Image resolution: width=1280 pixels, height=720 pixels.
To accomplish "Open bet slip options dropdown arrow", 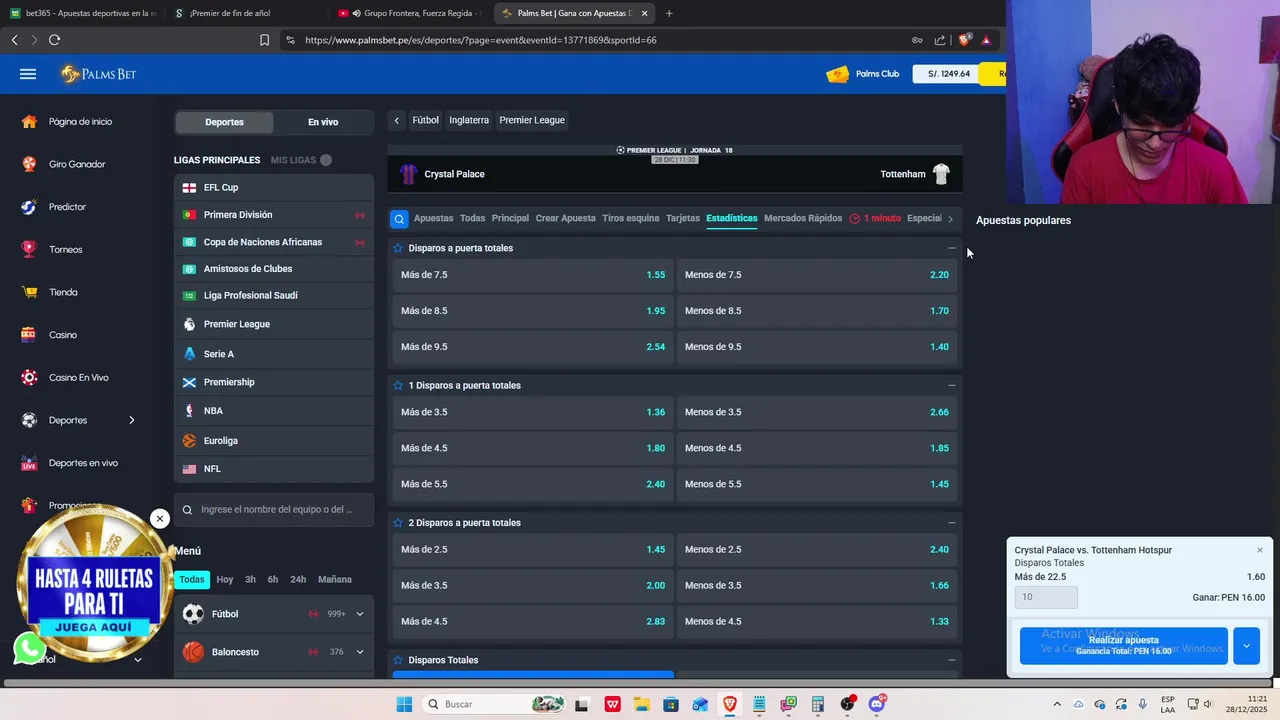I will click(x=1246, y=646).
